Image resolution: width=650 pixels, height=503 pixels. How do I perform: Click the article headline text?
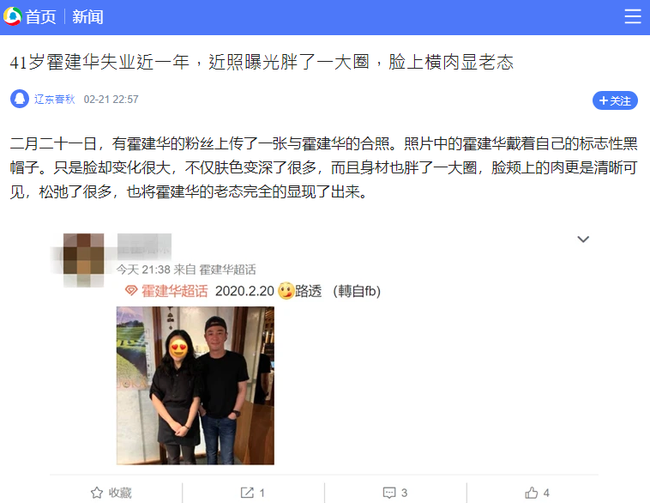262,62
